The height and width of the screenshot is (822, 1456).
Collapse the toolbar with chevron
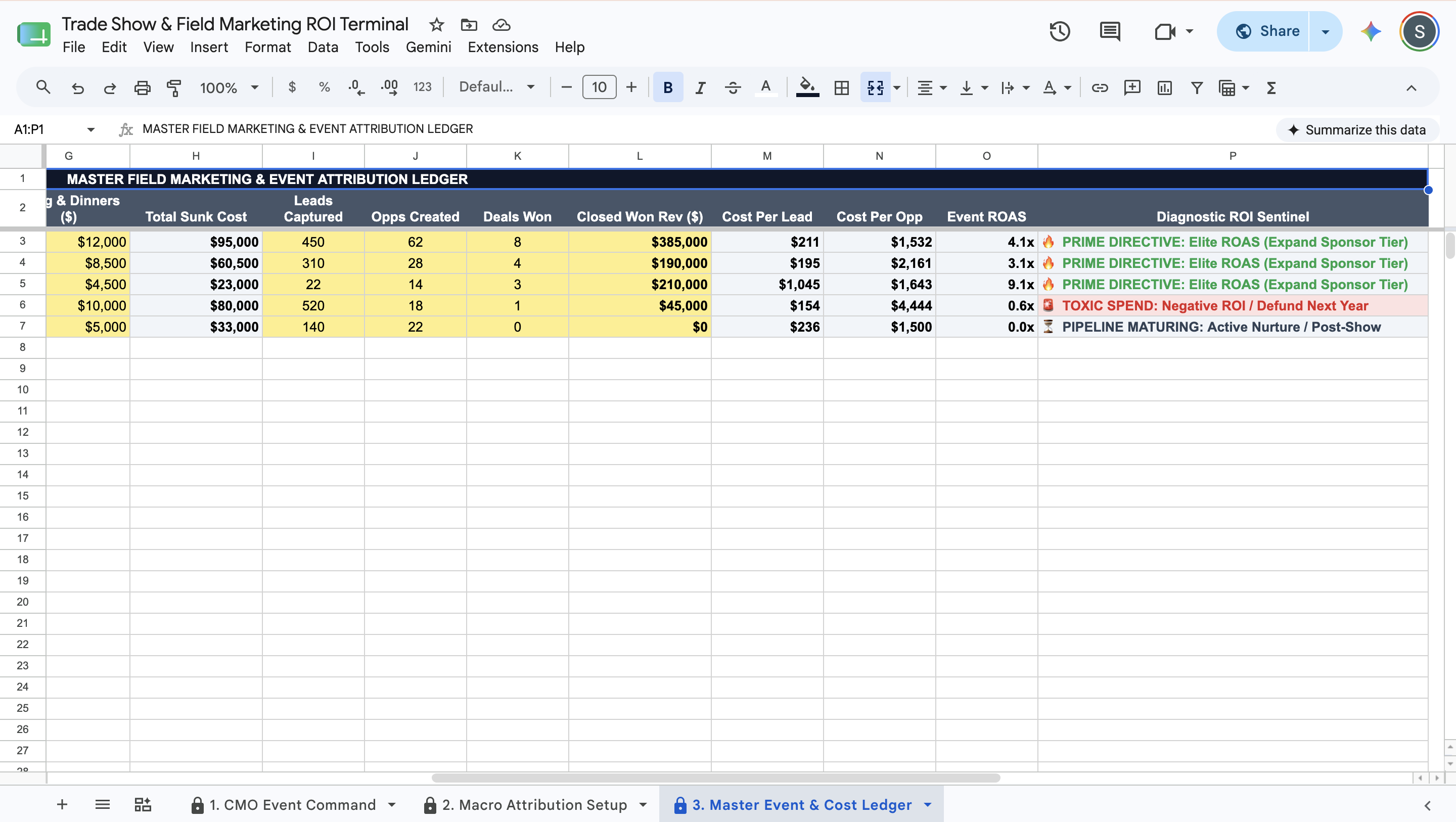1411,87
